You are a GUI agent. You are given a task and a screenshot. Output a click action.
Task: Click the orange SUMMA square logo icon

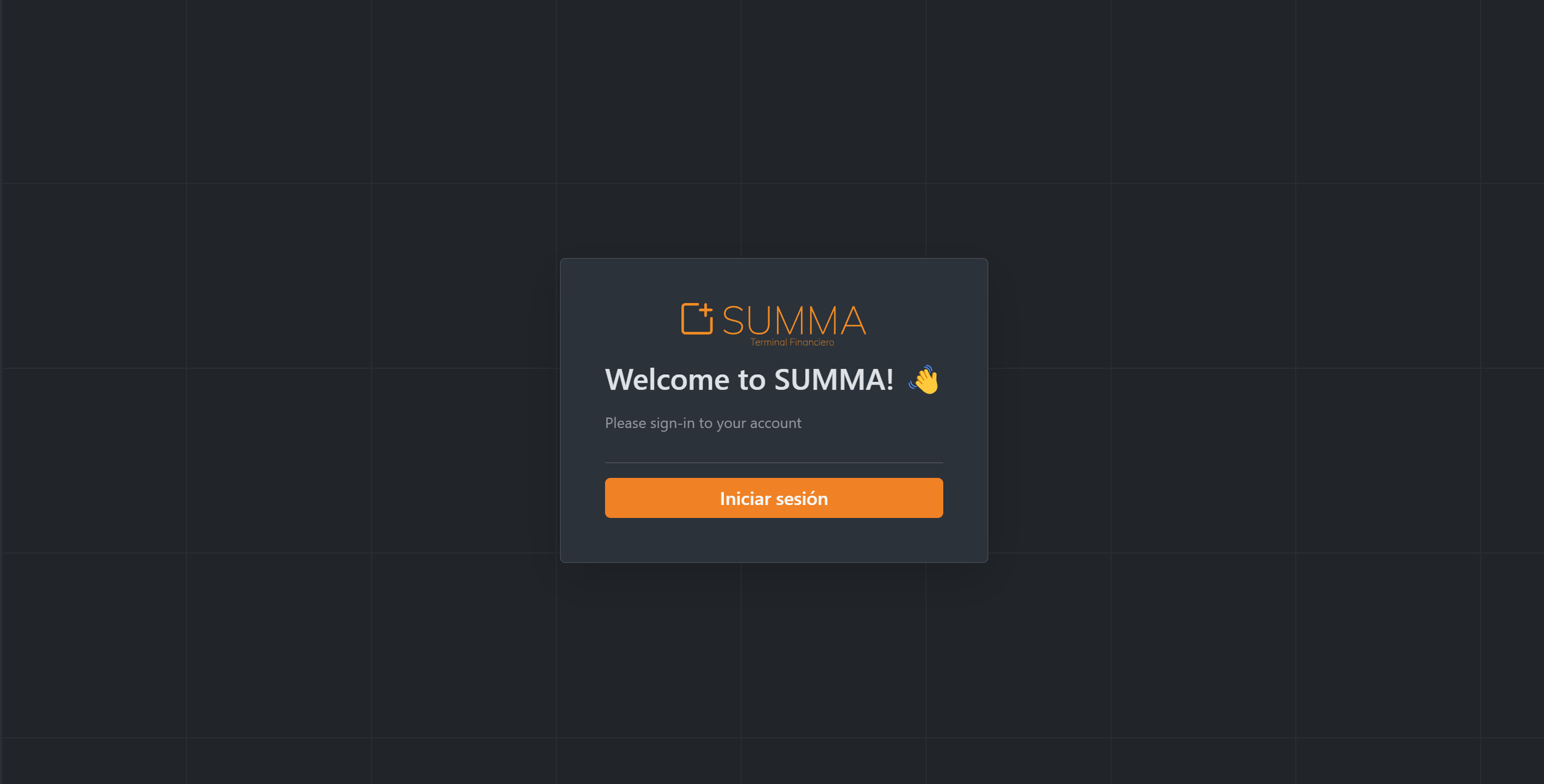coord(697,319)
